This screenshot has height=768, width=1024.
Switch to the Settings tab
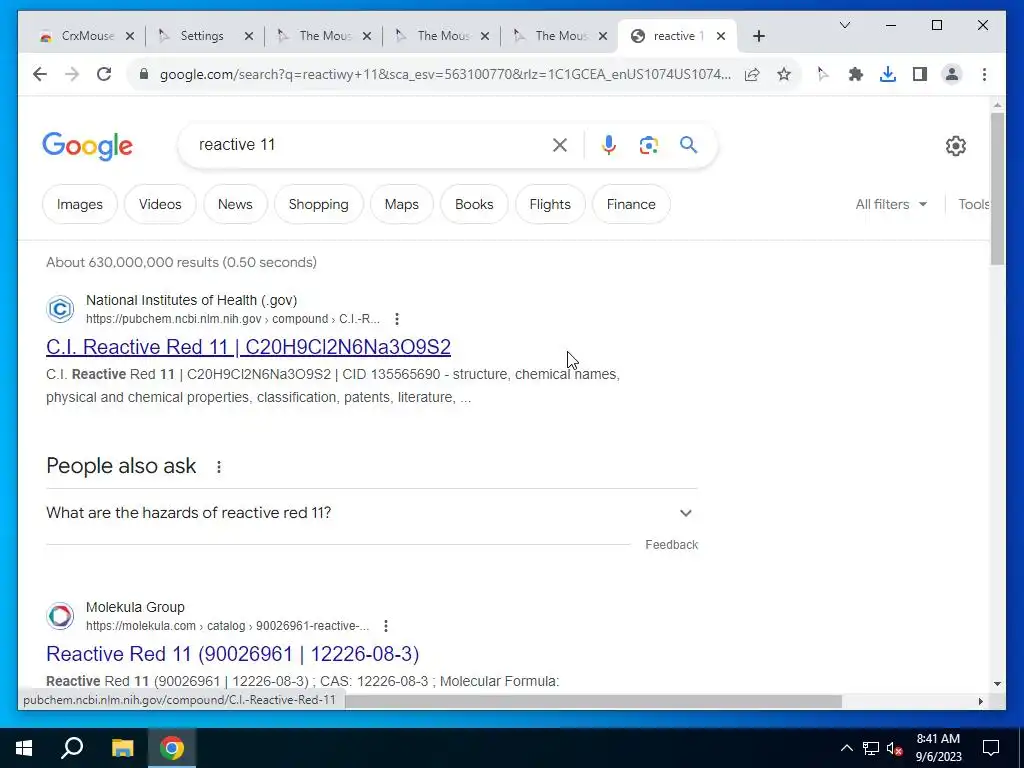(204, 36)
